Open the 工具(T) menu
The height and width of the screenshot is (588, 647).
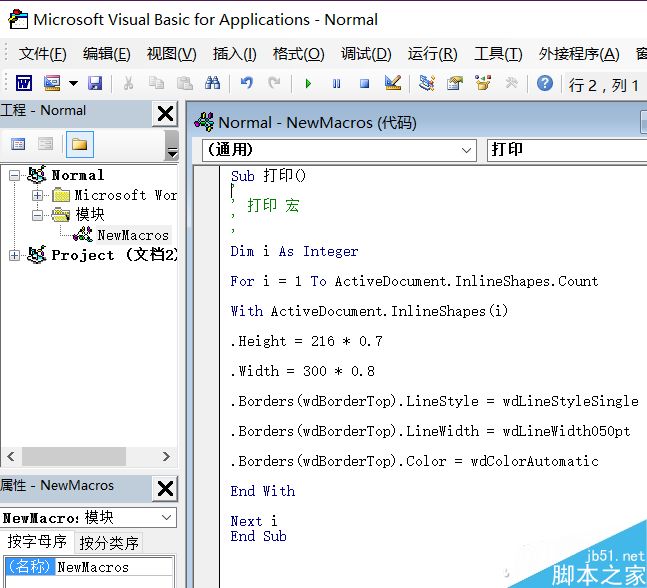click(x=498, y=54)
